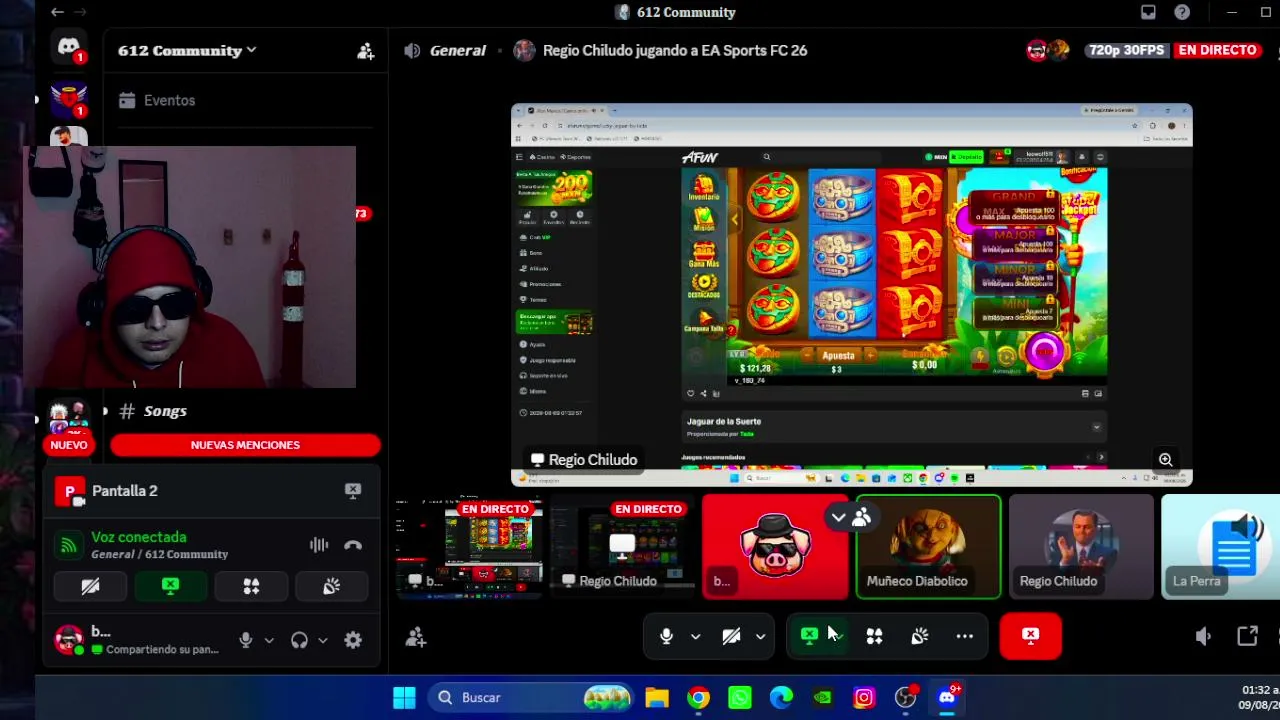
Task: Toggle camera in the call bar
Action: tap(731, 636)
